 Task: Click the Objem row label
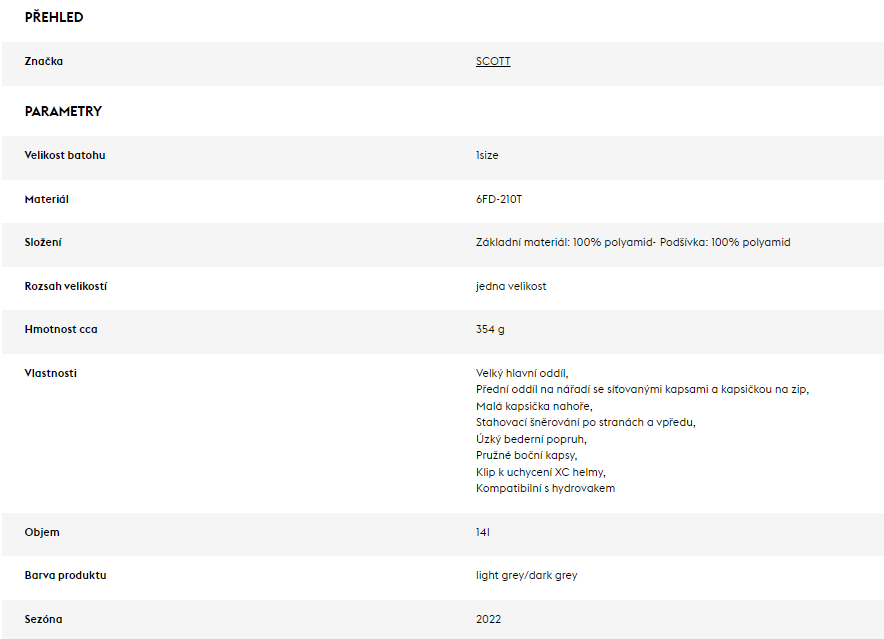click(x=42, y=532)
